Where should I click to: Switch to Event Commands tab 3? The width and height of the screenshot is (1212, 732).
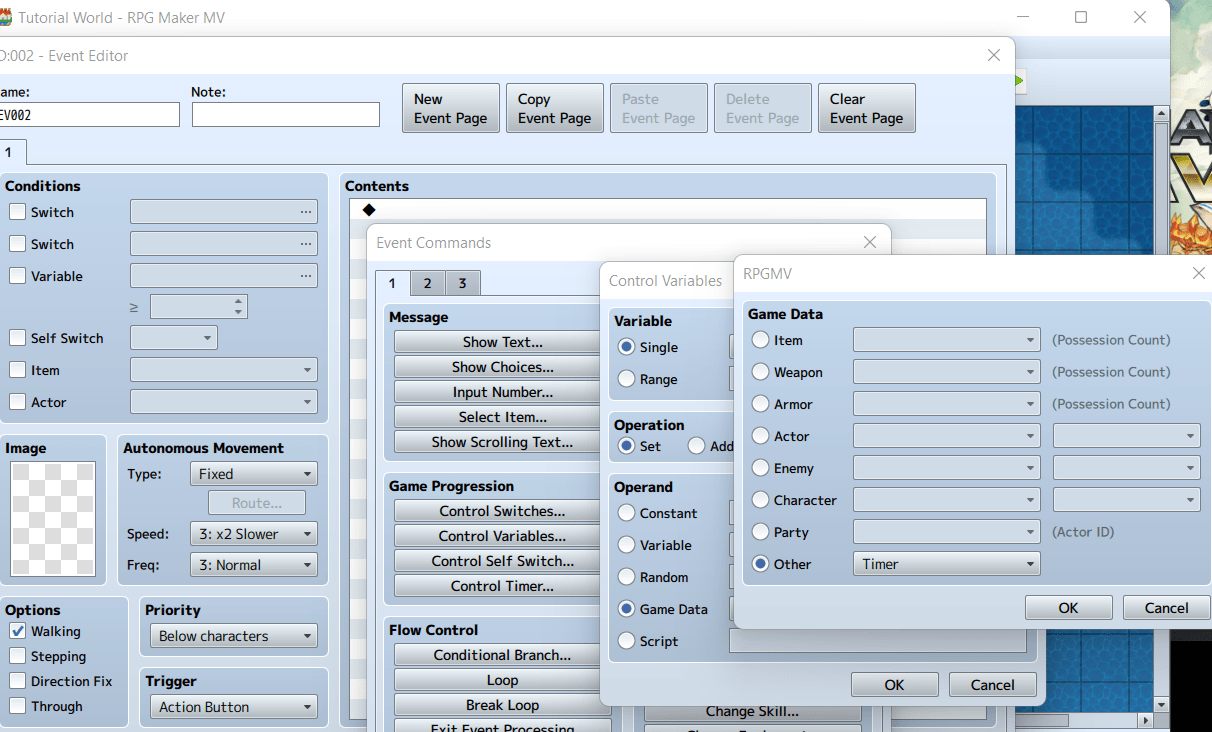click(462, 283)
